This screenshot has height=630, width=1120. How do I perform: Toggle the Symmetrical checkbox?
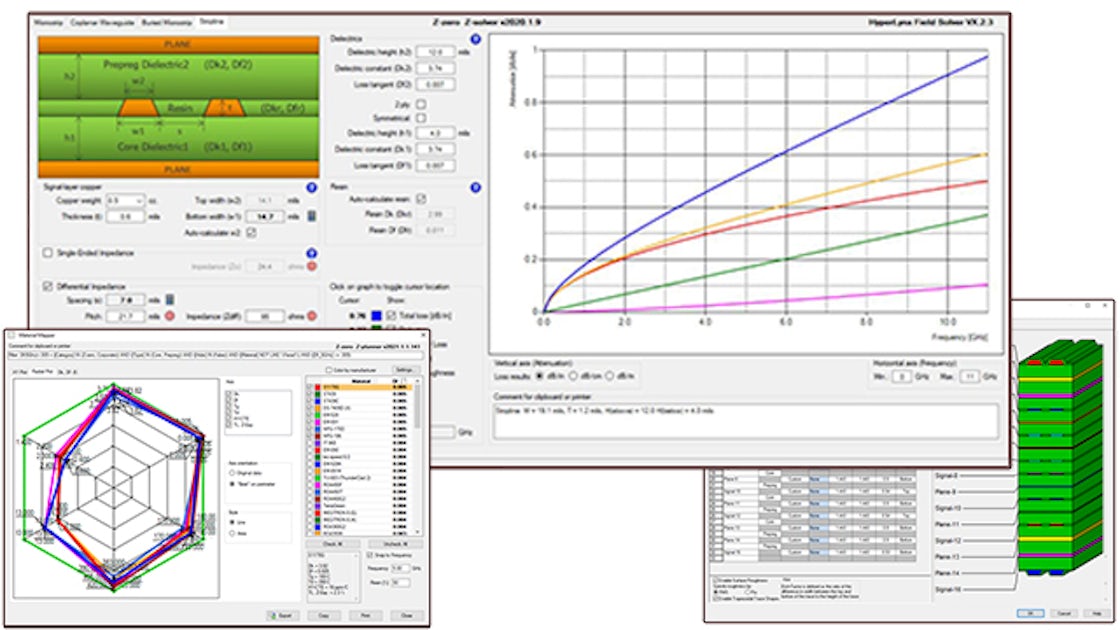pos(420,117)
